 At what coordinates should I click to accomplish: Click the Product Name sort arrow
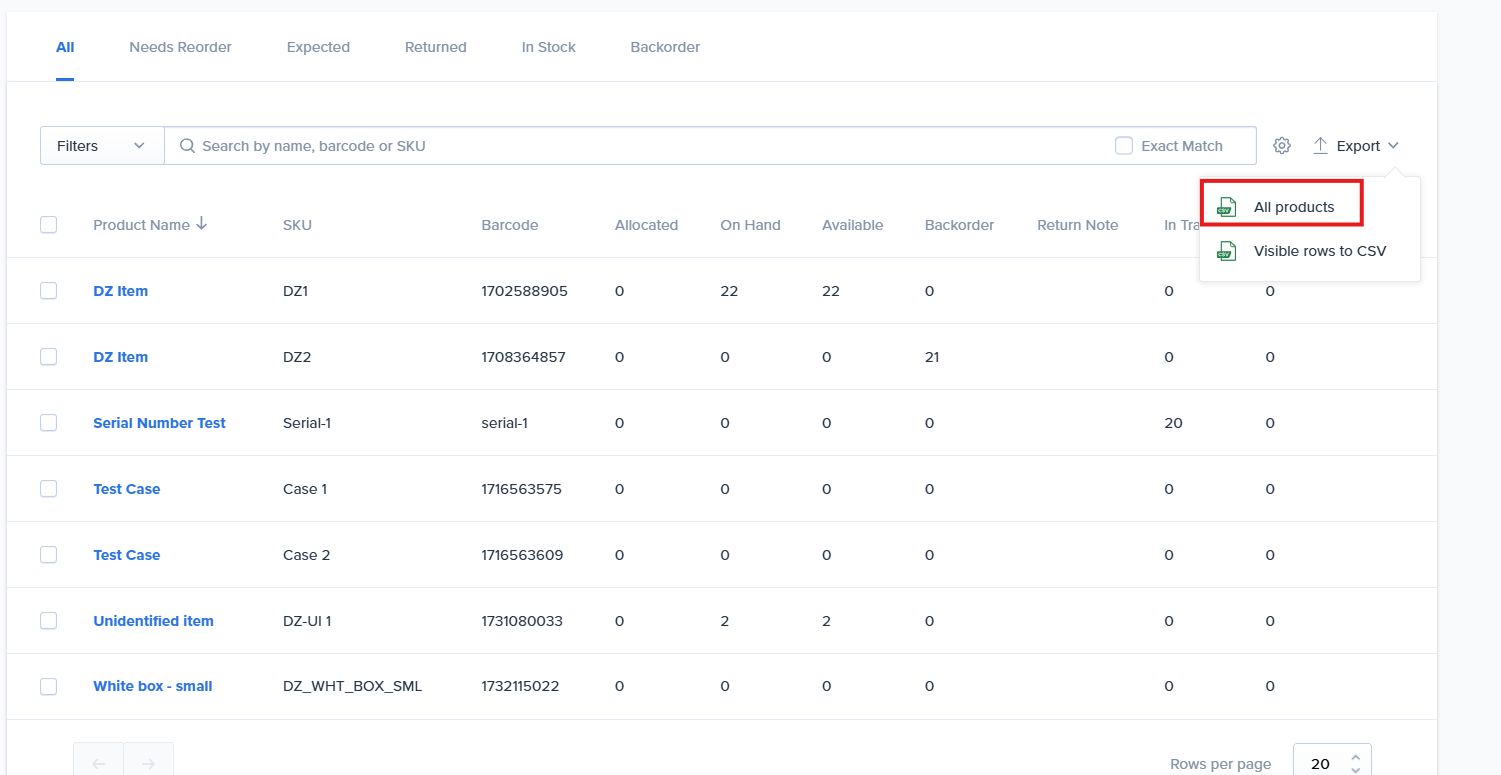pyautogui.click(x=202, y=224)
